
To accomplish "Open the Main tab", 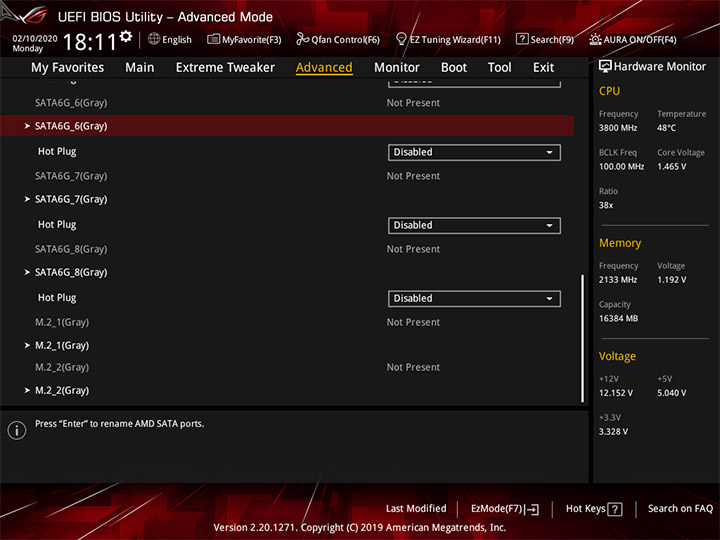I will point(140,68).
